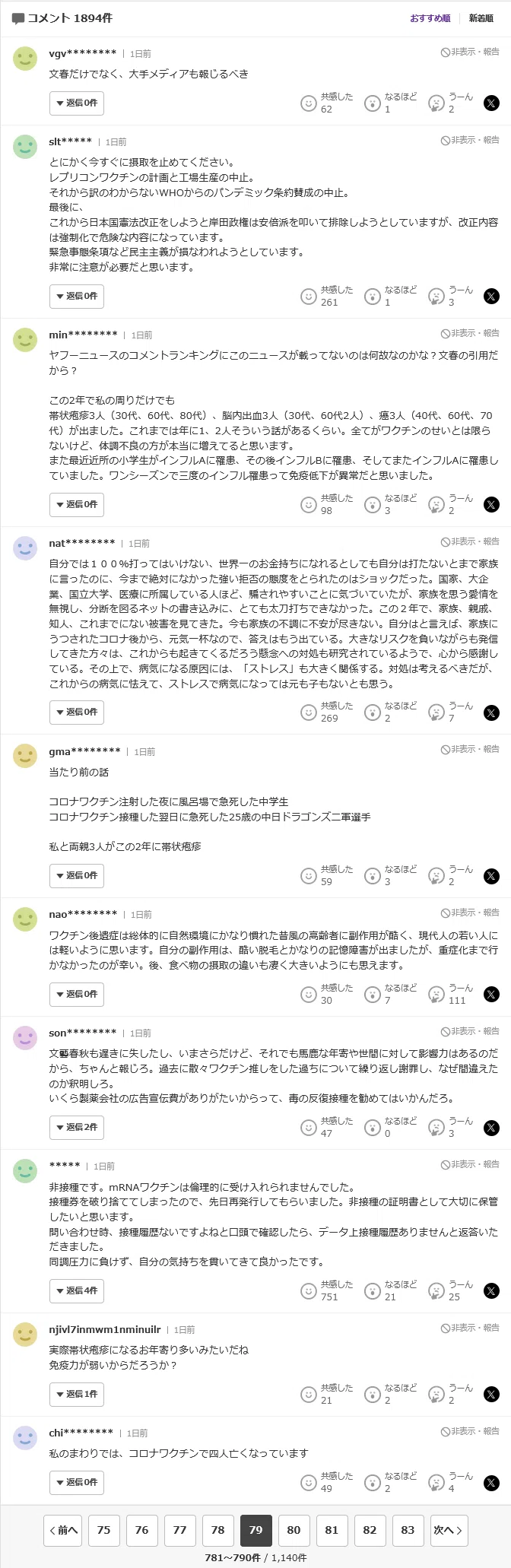Switch to おすすめ順 sorting tab
The image size is (511, 1568).
[430, 18]
